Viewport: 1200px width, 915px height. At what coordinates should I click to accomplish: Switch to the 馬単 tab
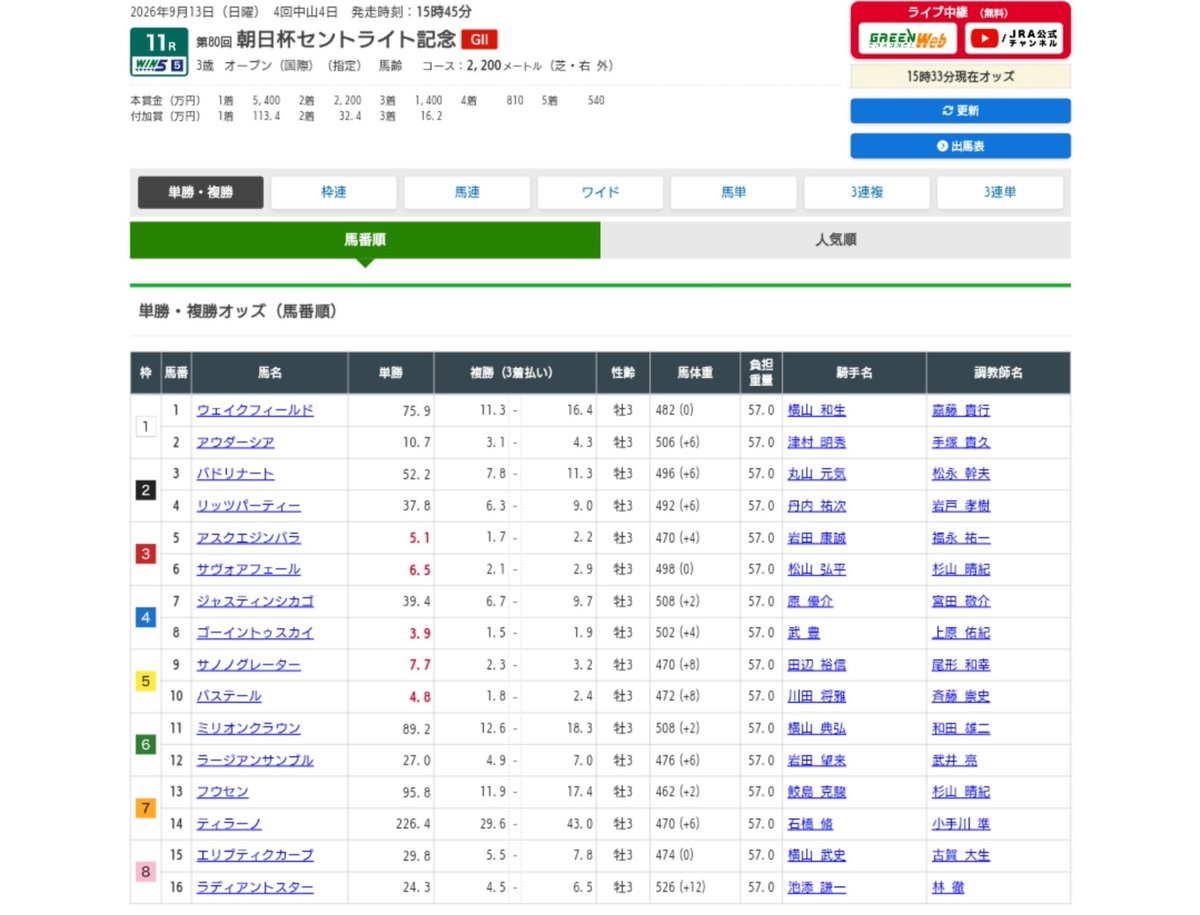[x=734, y=192]
